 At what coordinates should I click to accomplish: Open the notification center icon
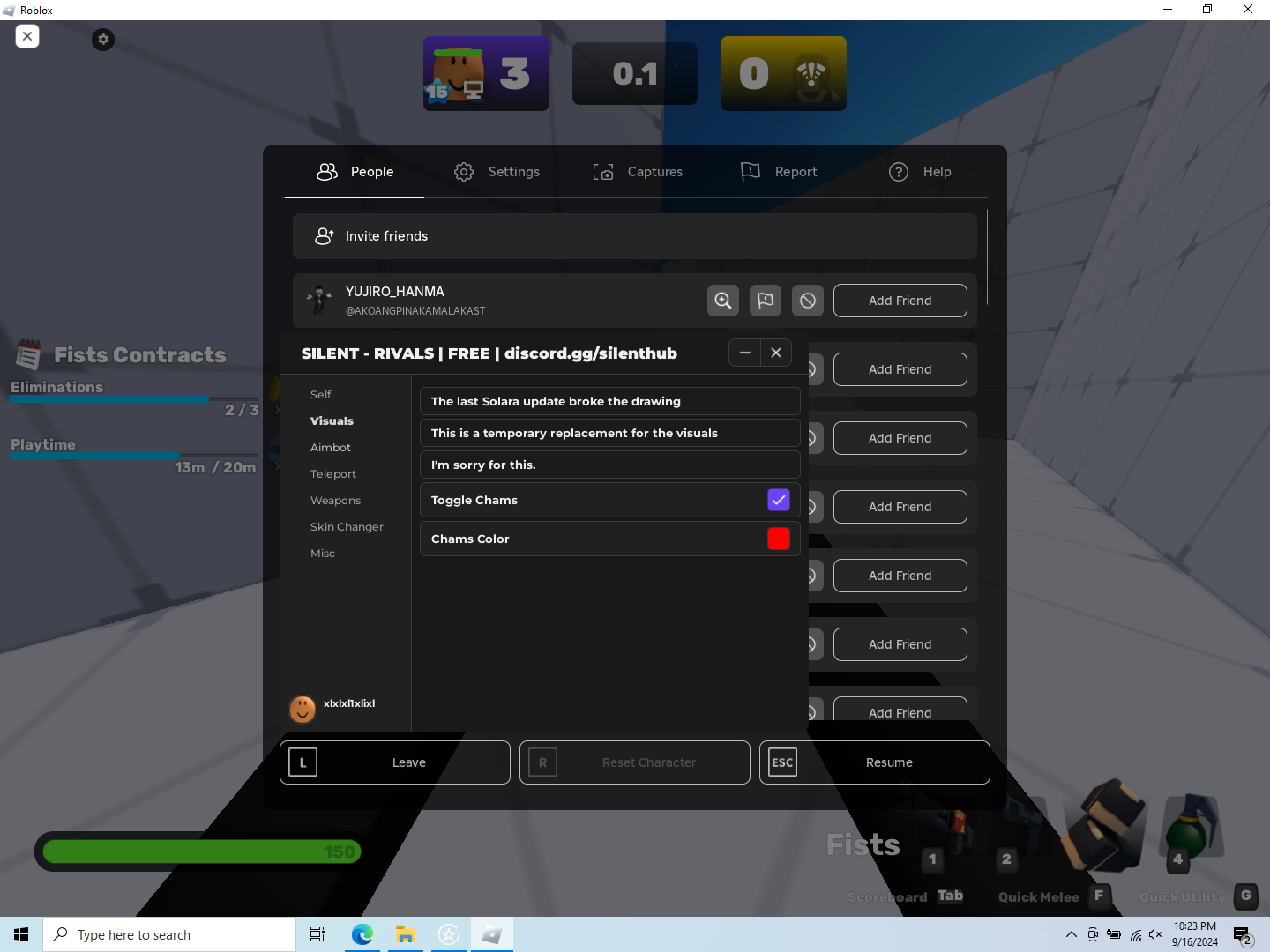[x=1243, y=934]
